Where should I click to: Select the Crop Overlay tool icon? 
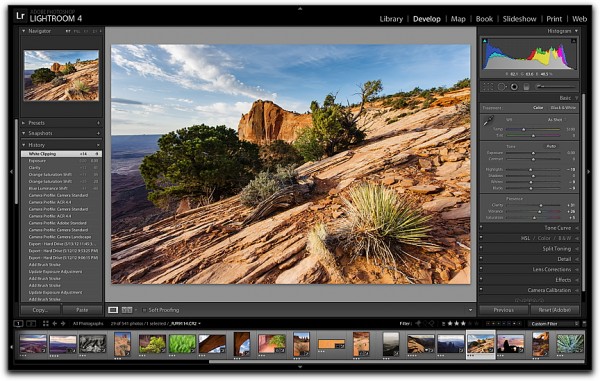(488, 87)
